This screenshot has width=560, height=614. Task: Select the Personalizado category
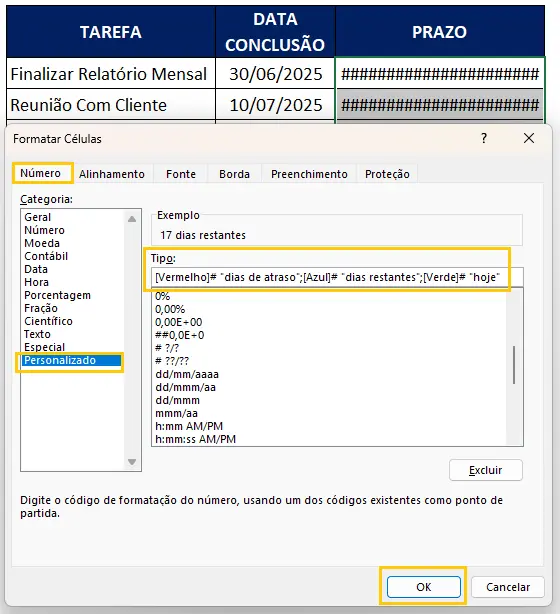click(72, 360)
